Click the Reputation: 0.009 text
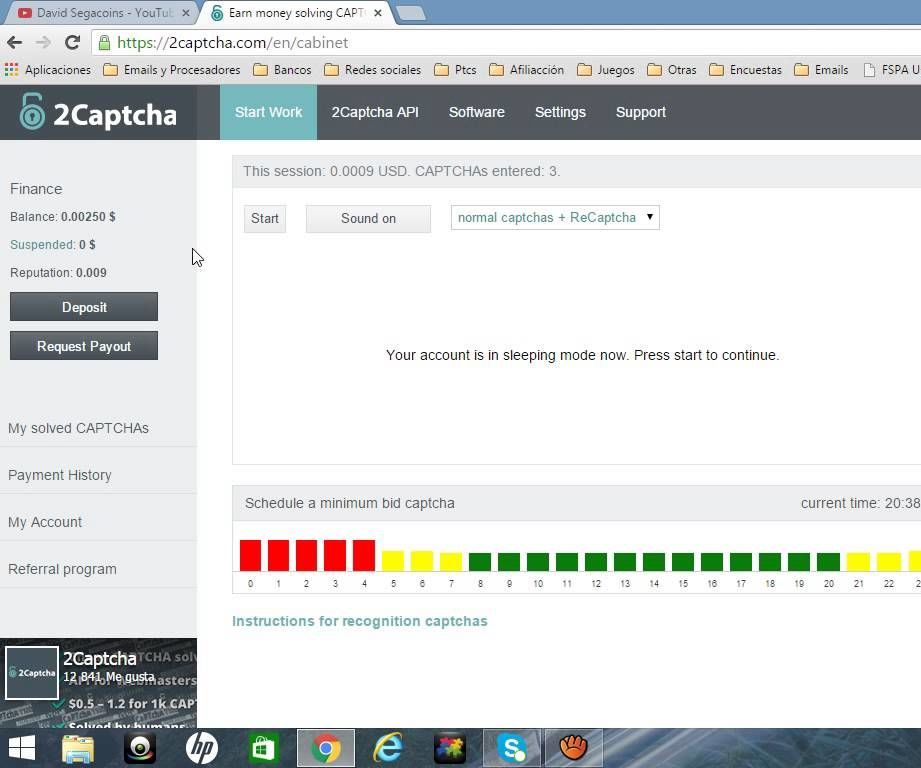921x768 pixels. coord(58,272)
